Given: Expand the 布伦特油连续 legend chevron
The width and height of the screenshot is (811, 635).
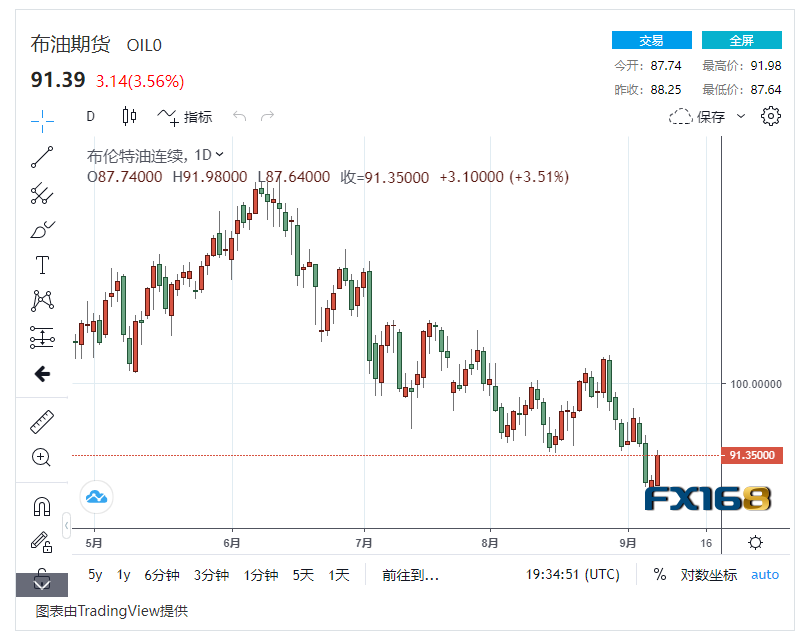Looking at the screenshot, I should [x=220, y=155].
